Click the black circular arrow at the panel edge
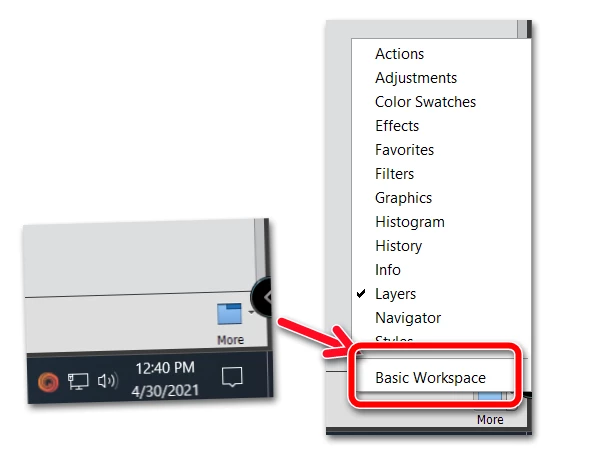Screen dimensions: 592x455 pos(263,297)
